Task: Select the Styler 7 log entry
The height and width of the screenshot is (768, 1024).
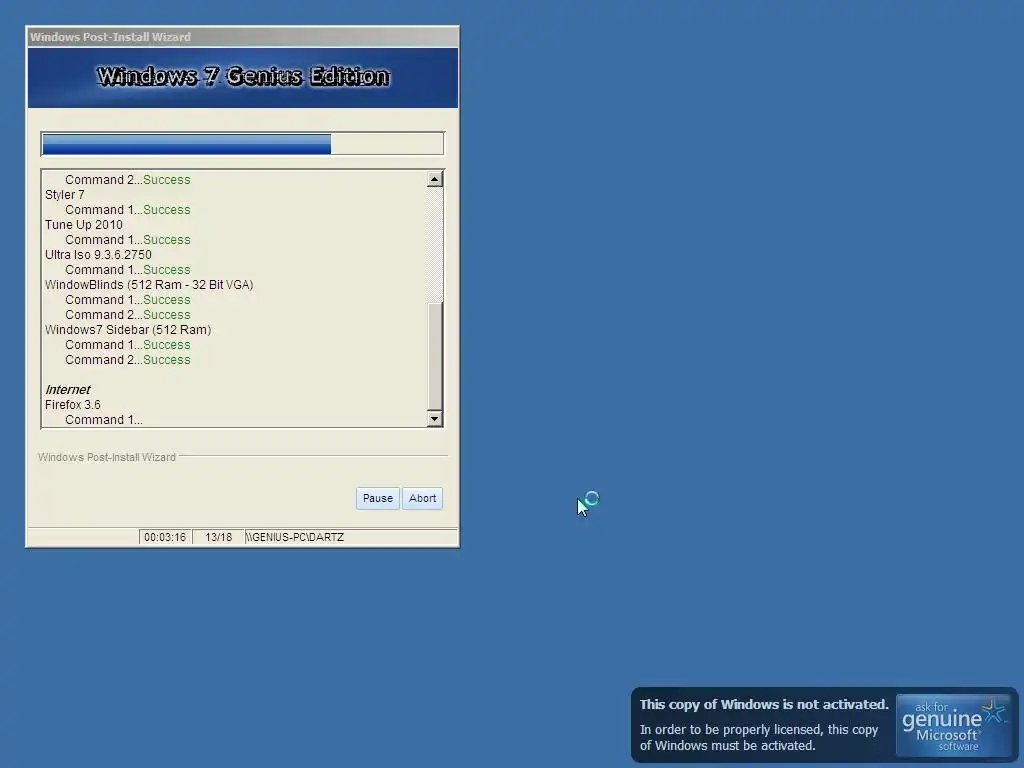Action: pyautogui.click(x=65, y=195)
